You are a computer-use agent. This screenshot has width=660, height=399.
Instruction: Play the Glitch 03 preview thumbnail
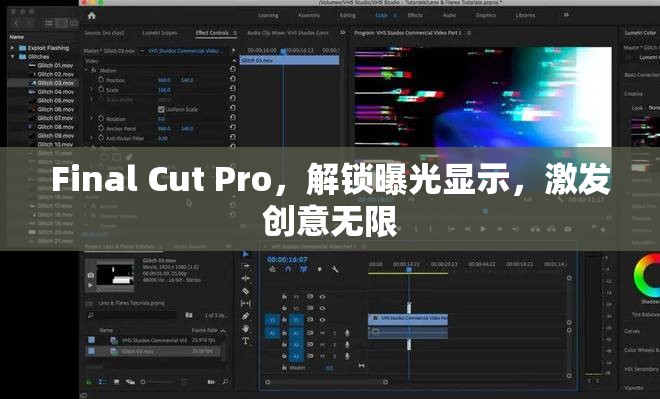[x=90, y=285]
